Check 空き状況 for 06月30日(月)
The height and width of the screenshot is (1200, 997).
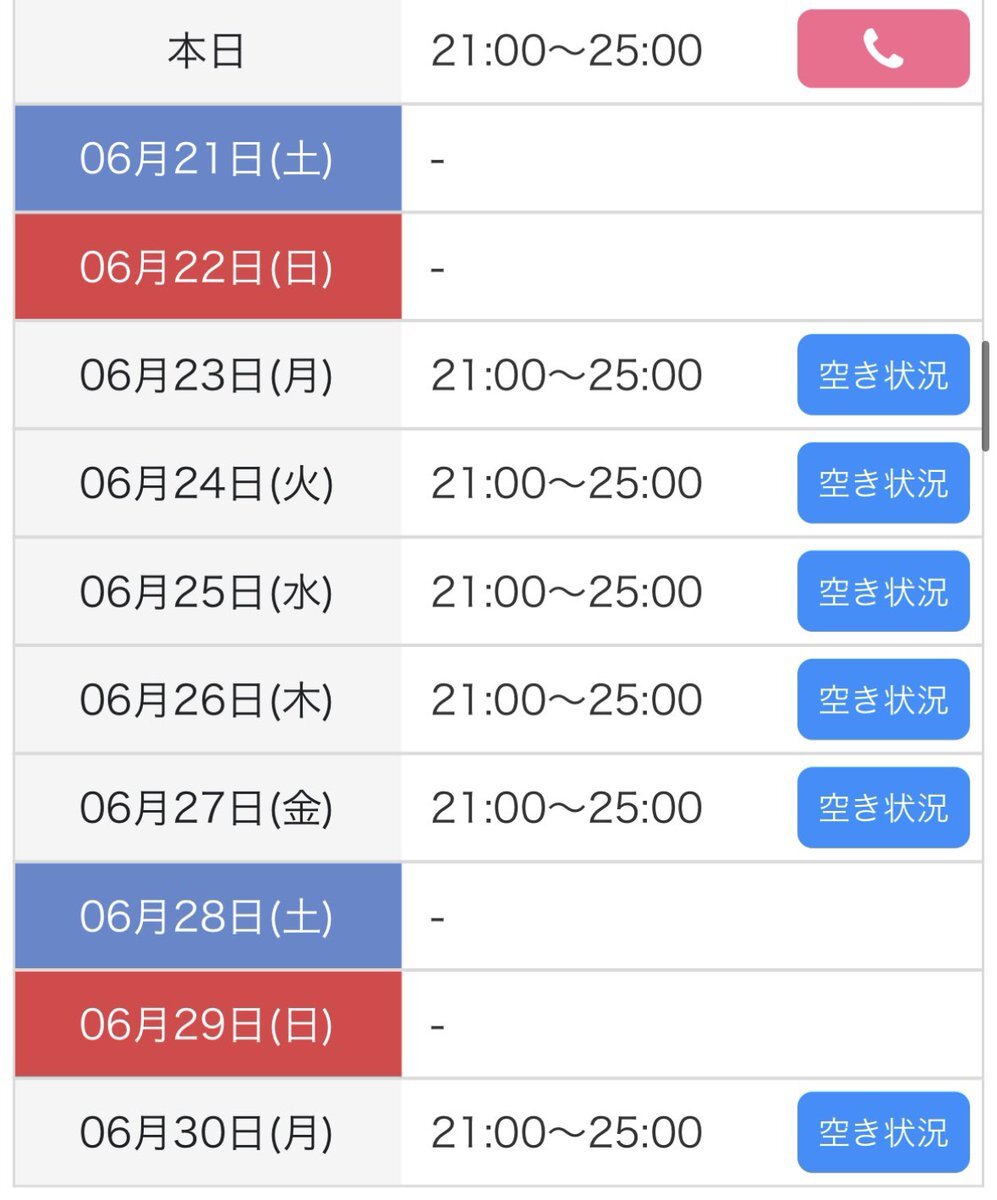(x=883, y=1132)
